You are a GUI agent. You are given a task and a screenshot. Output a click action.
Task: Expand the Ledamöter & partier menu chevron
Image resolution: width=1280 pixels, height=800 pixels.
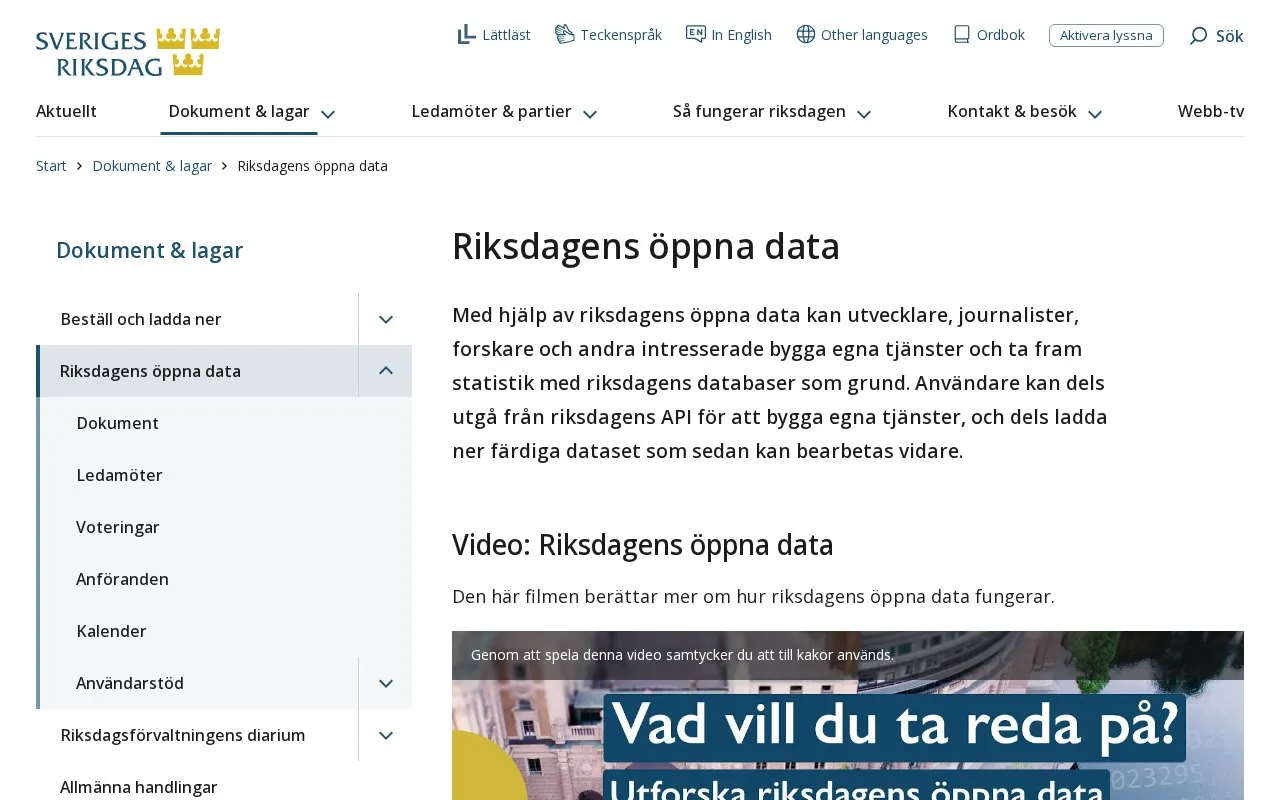(590, 114)
